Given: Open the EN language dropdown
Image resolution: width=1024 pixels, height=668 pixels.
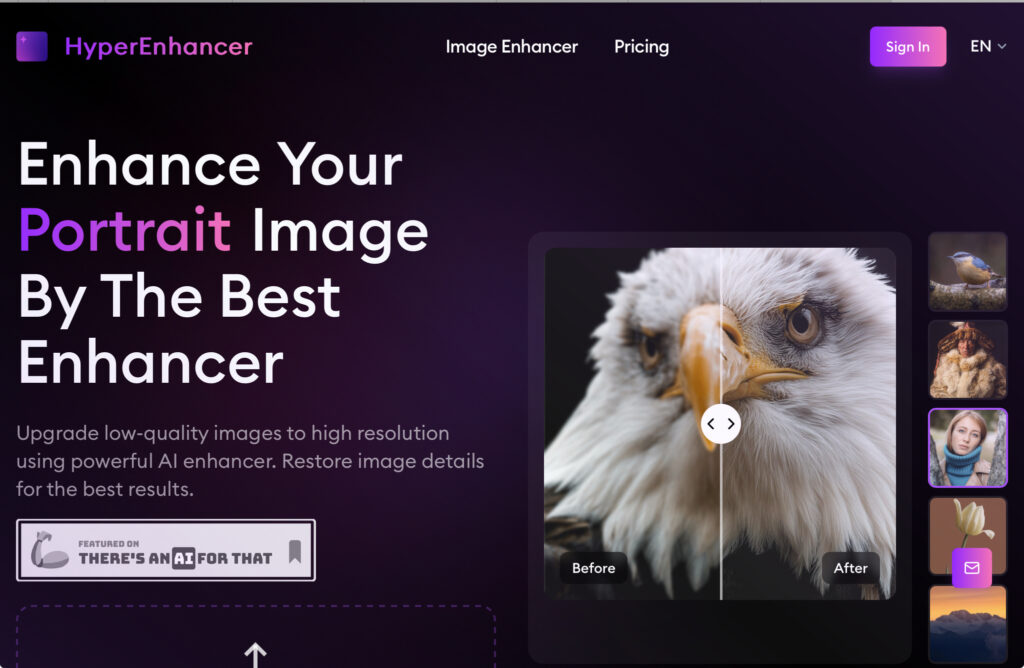Looking at the screenshot, I should (988, 46).
